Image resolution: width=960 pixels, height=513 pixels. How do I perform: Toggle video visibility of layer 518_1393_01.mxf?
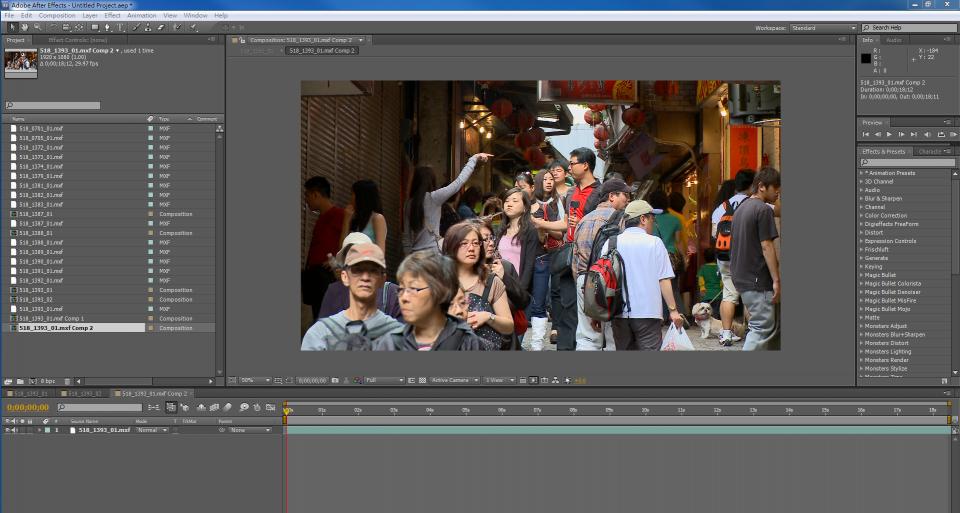(x=7, y=430)
